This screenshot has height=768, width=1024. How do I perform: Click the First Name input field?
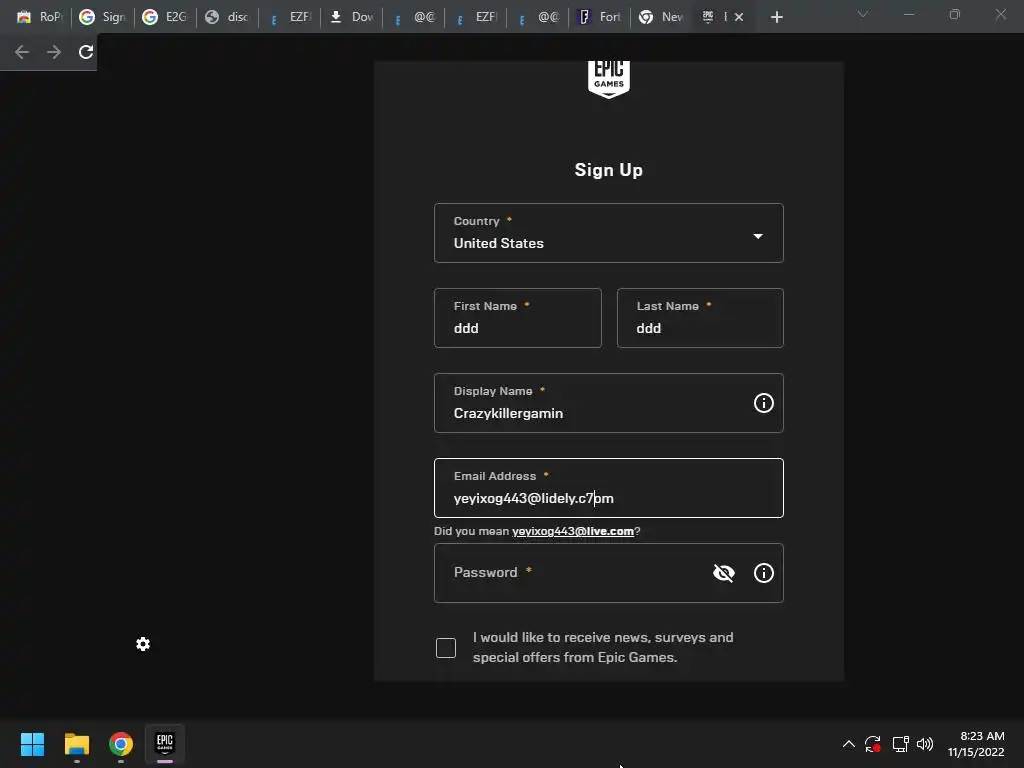pos(517,318)
